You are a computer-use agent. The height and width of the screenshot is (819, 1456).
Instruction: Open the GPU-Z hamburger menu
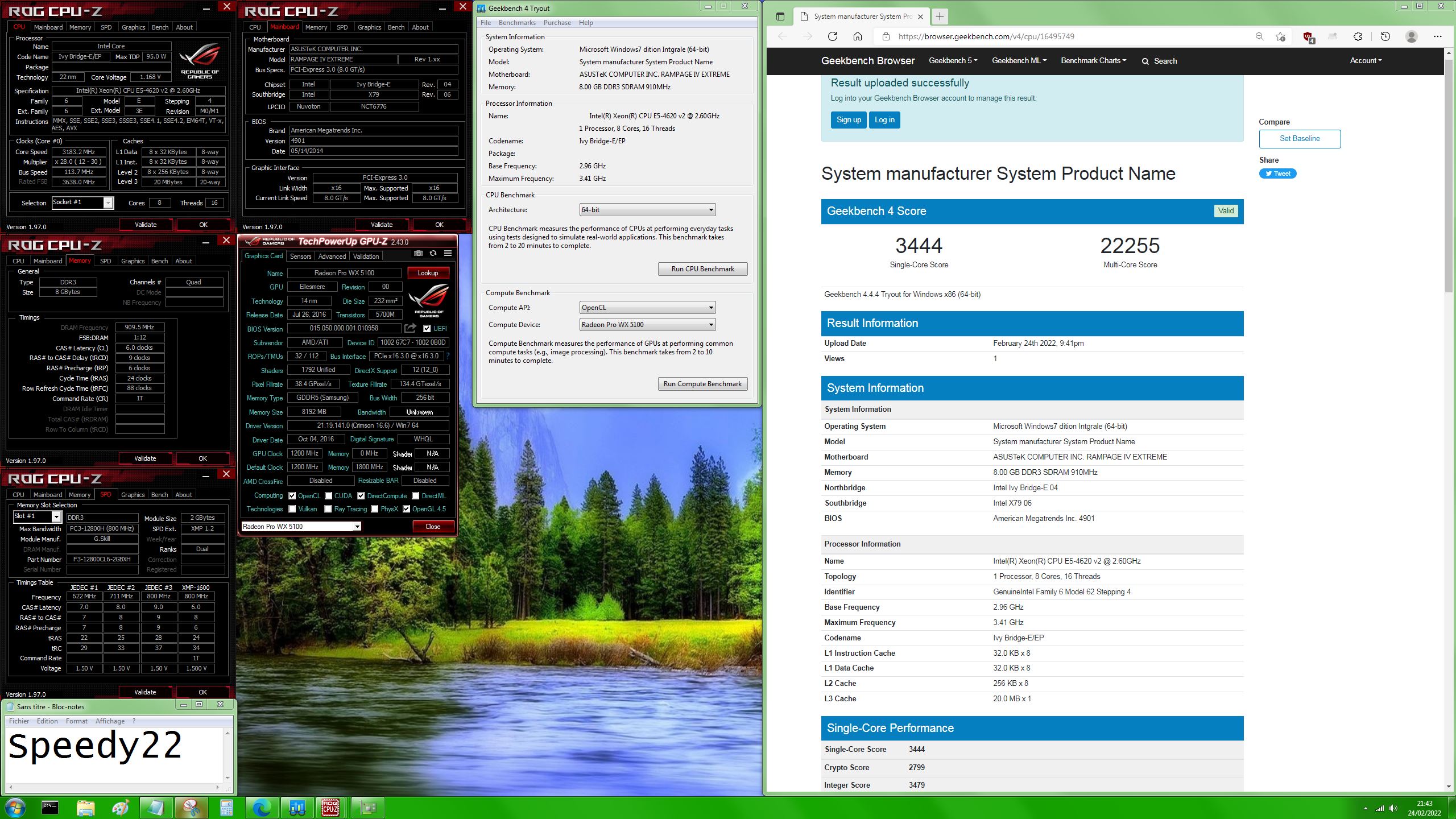click(448, 253)
